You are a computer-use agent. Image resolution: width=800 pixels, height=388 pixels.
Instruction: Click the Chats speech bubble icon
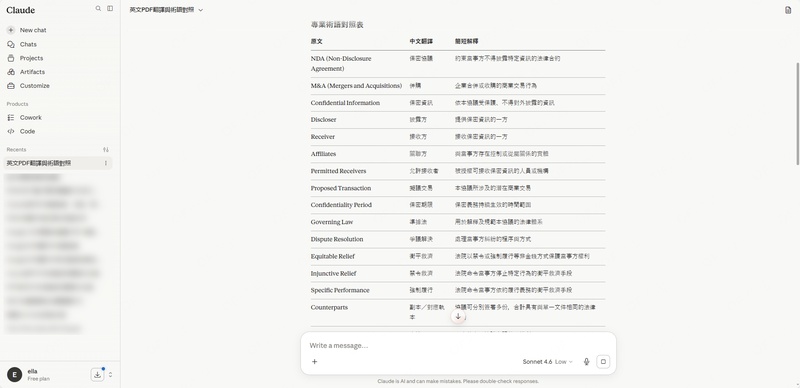tap(11, 44)
